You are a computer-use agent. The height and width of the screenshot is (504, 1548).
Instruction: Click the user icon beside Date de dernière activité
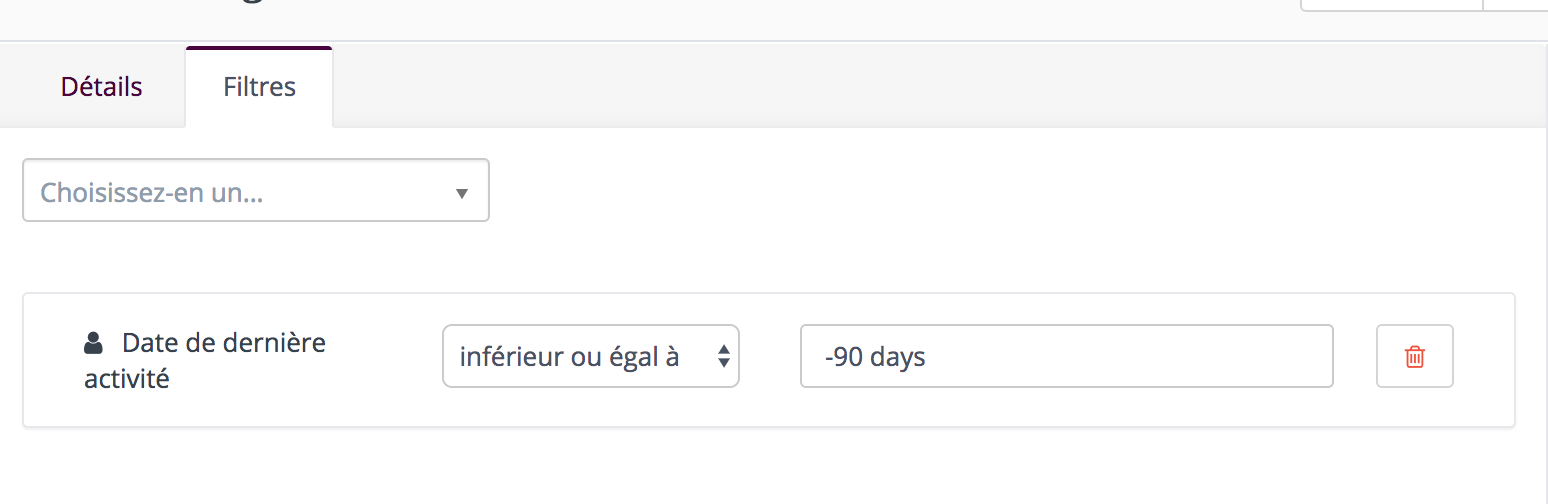93,344
